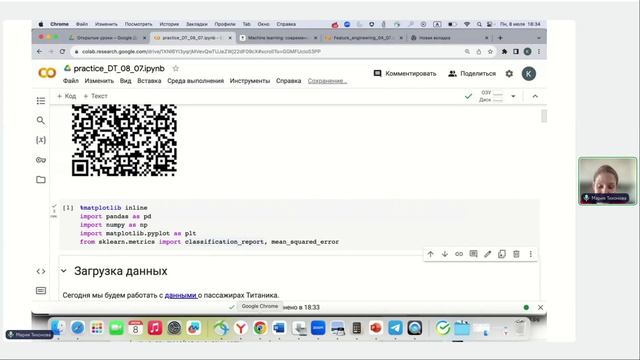Viewport: 640px width, 360px height.
Task: Open the Вид menu in Colab
Action: click(x=125, y=81)
